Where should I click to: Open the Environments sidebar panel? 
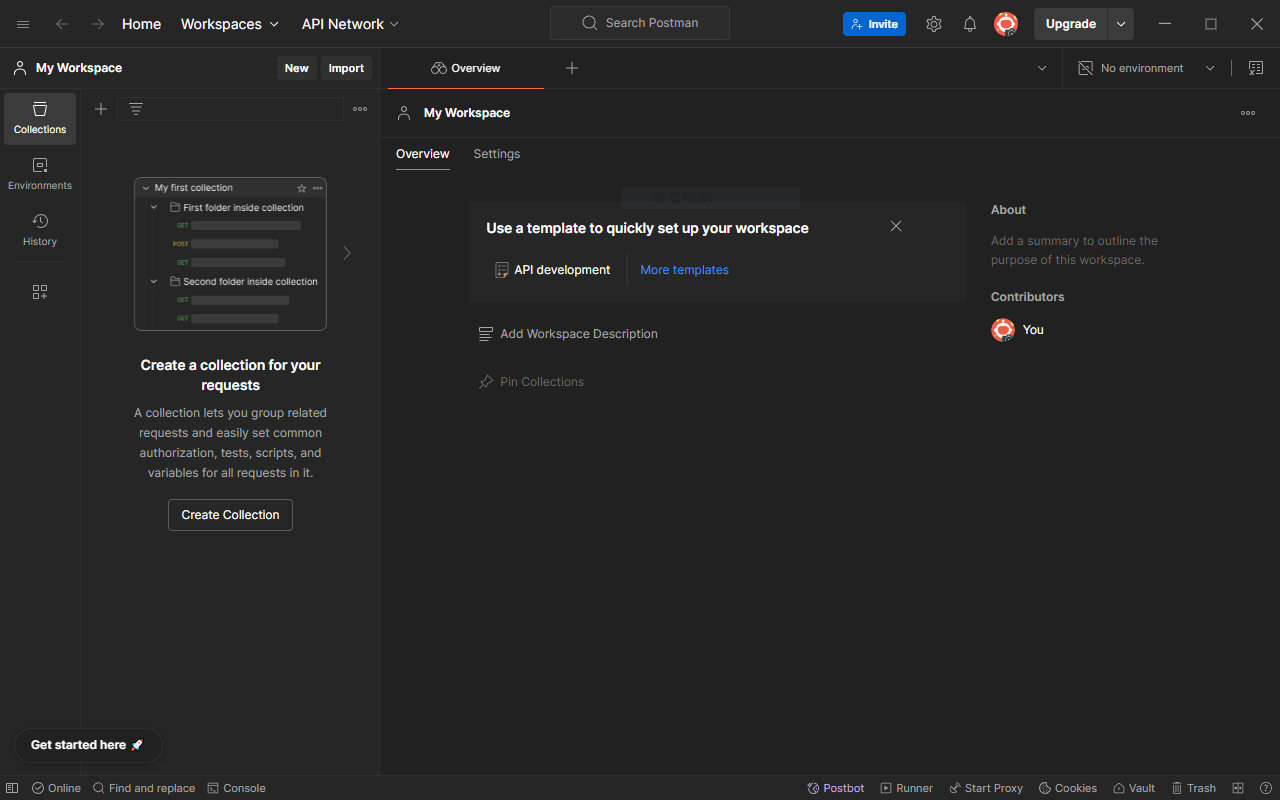[40, 175]
